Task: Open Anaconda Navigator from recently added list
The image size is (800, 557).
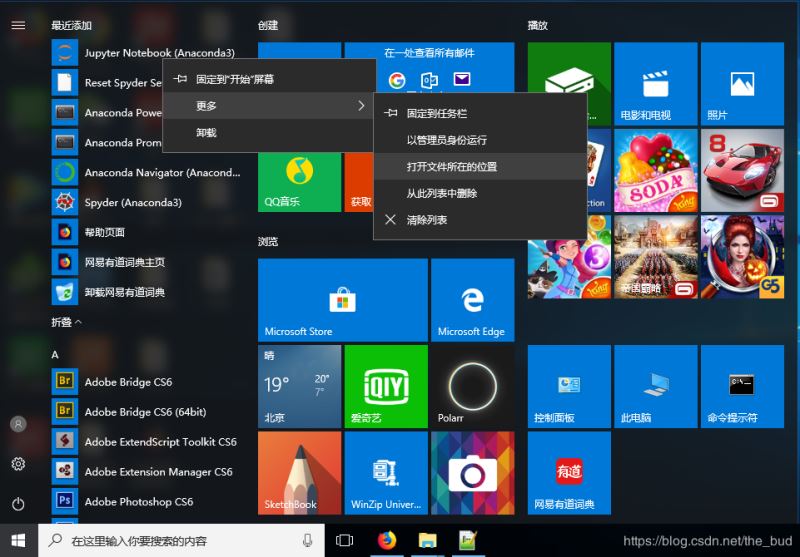Action: click(x=147, y=172)
